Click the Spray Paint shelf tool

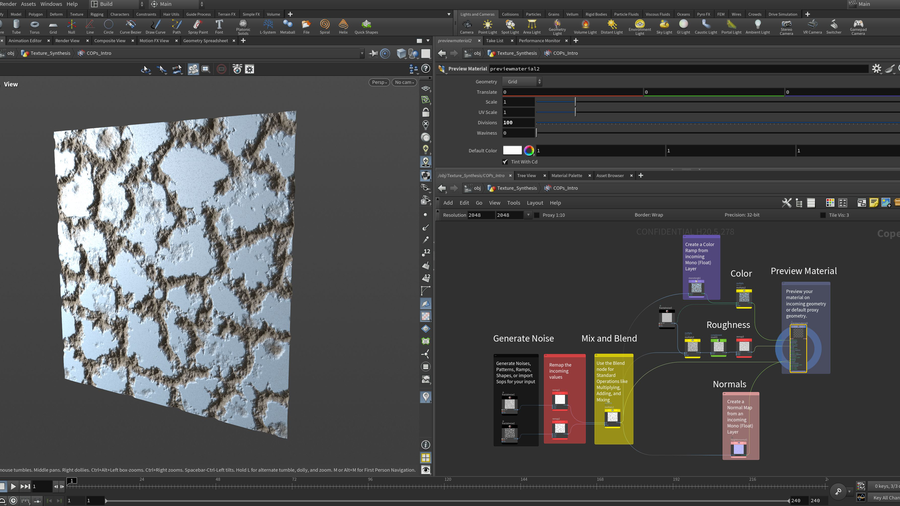coord(198,26)
